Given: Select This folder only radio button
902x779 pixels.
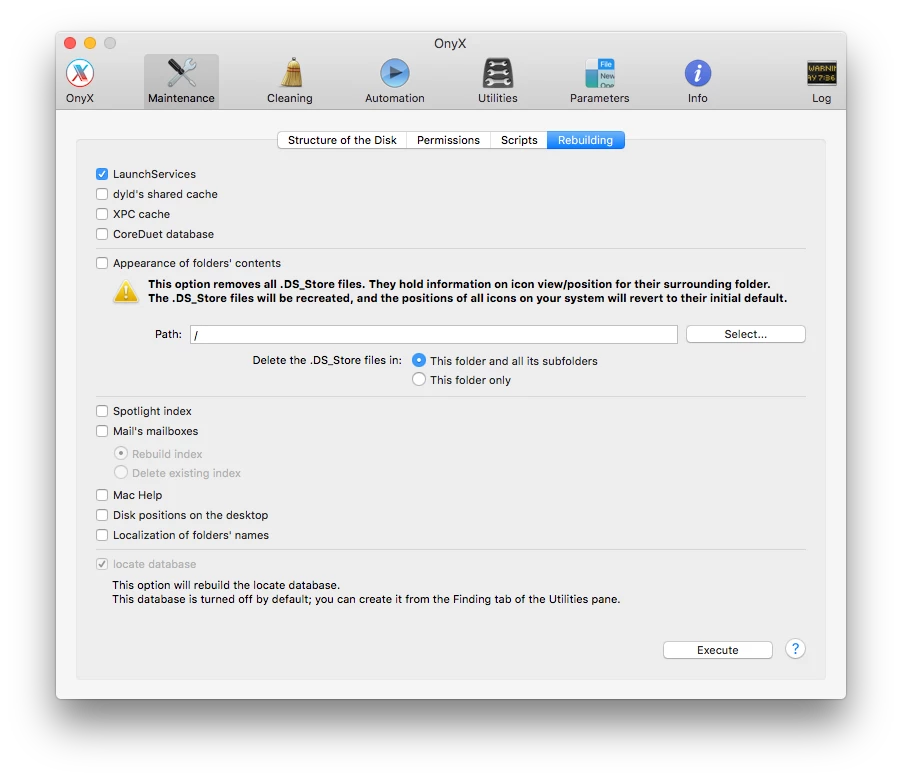Looking at the screenshot, I should (x=419, y=379).
